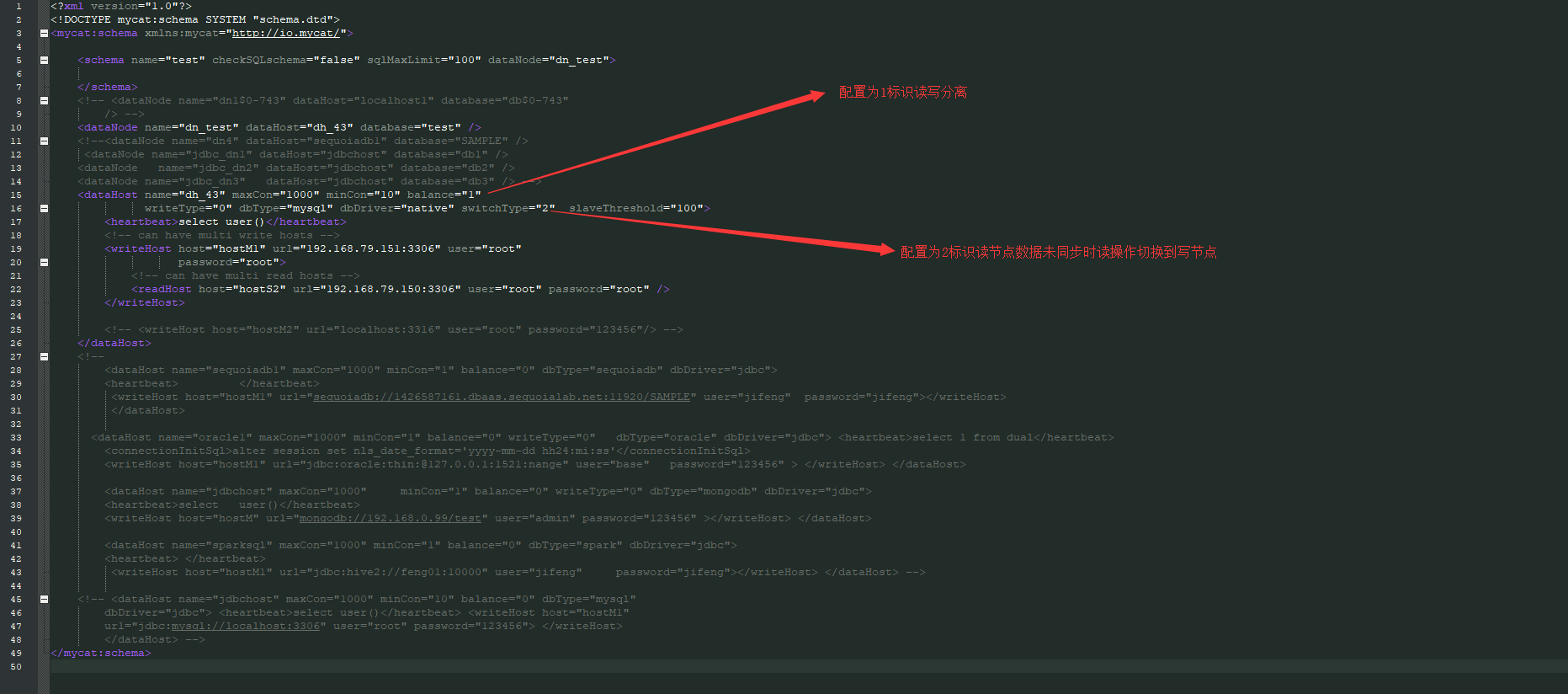The height and width of the screenshot is (694, 1568).
Task: Open the http://io.mycat/ namespace link
Action: (286, 34)
